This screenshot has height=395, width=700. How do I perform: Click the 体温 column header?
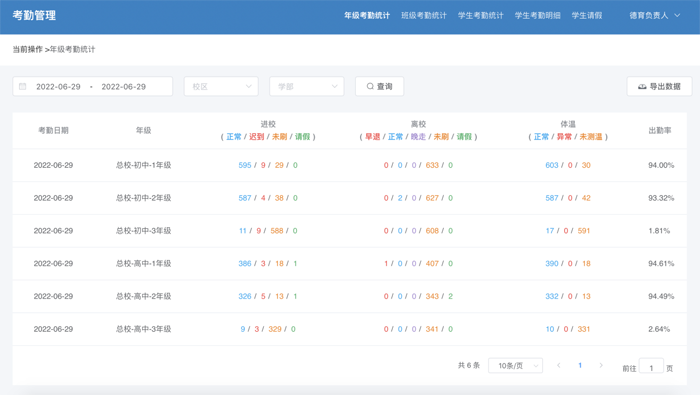568,124
